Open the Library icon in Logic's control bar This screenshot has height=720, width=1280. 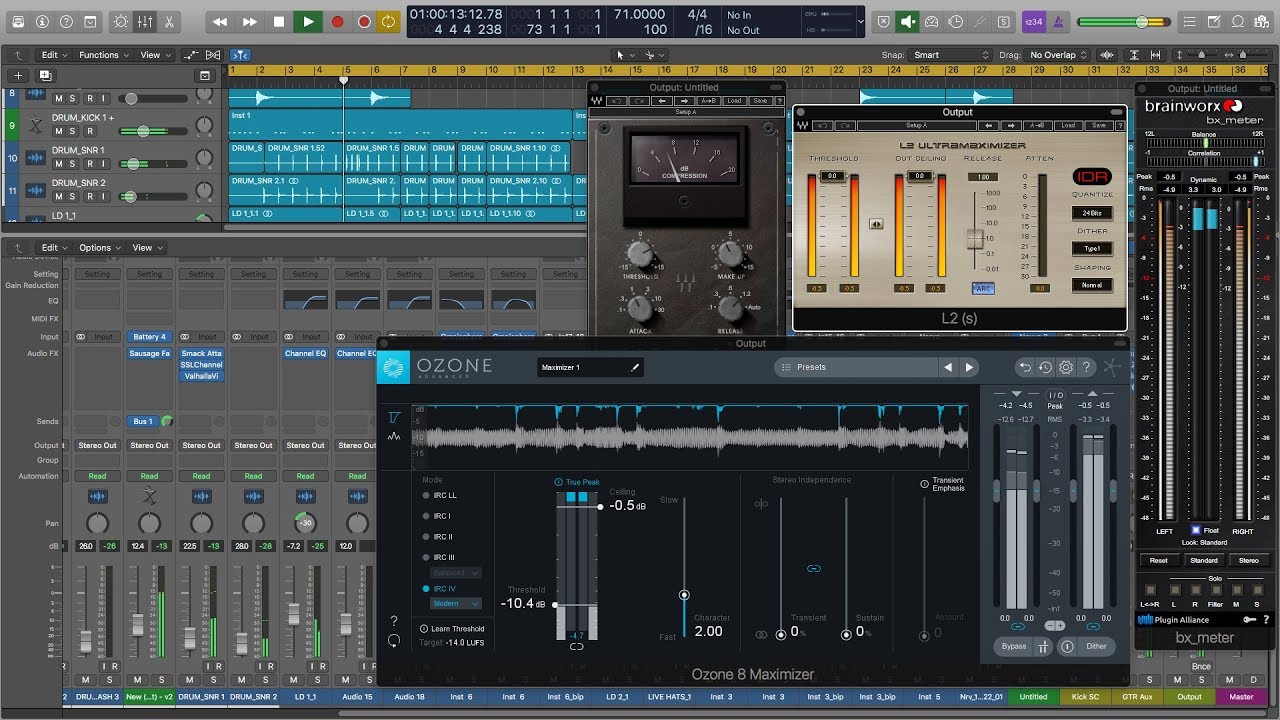[18, 21]
